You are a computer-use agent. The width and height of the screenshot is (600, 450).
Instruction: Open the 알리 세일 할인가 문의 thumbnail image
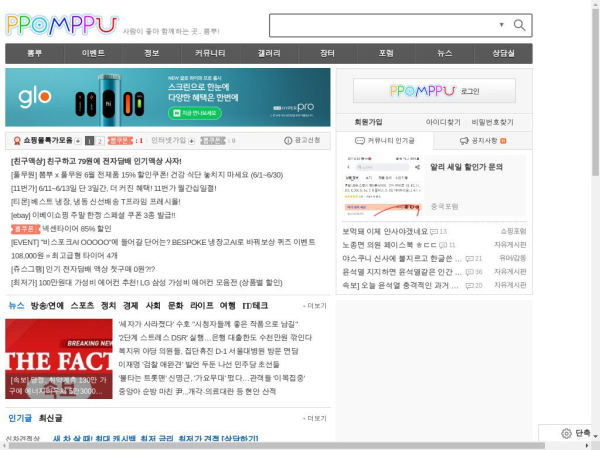(x=383, y=186)
